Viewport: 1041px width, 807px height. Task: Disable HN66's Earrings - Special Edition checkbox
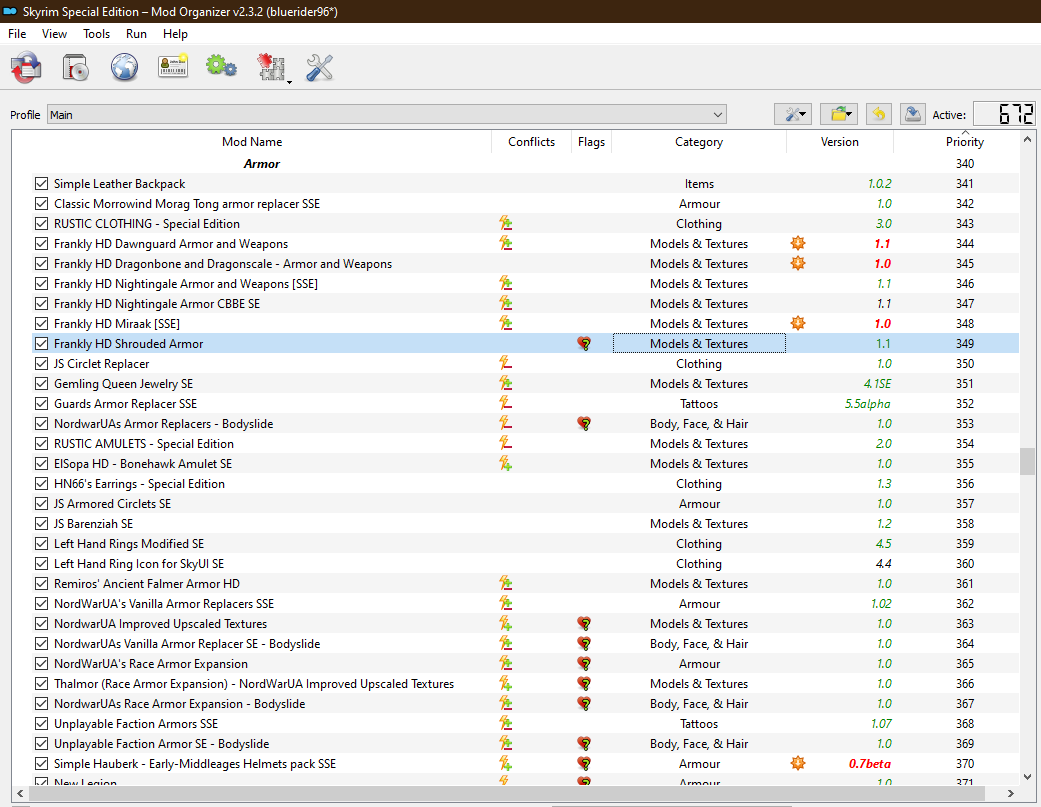click(41, 484)
